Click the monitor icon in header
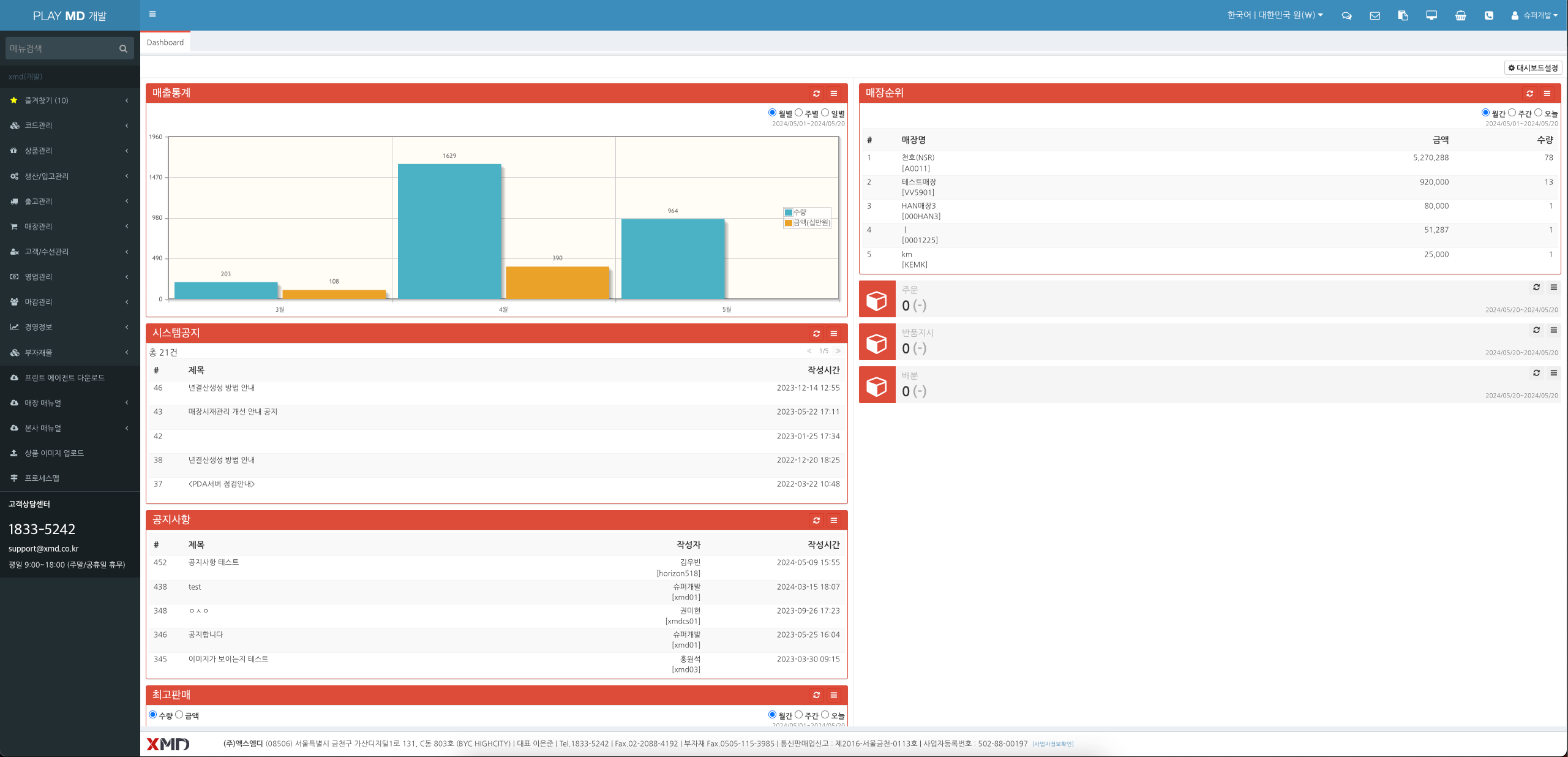 [x=1431, y=15]
